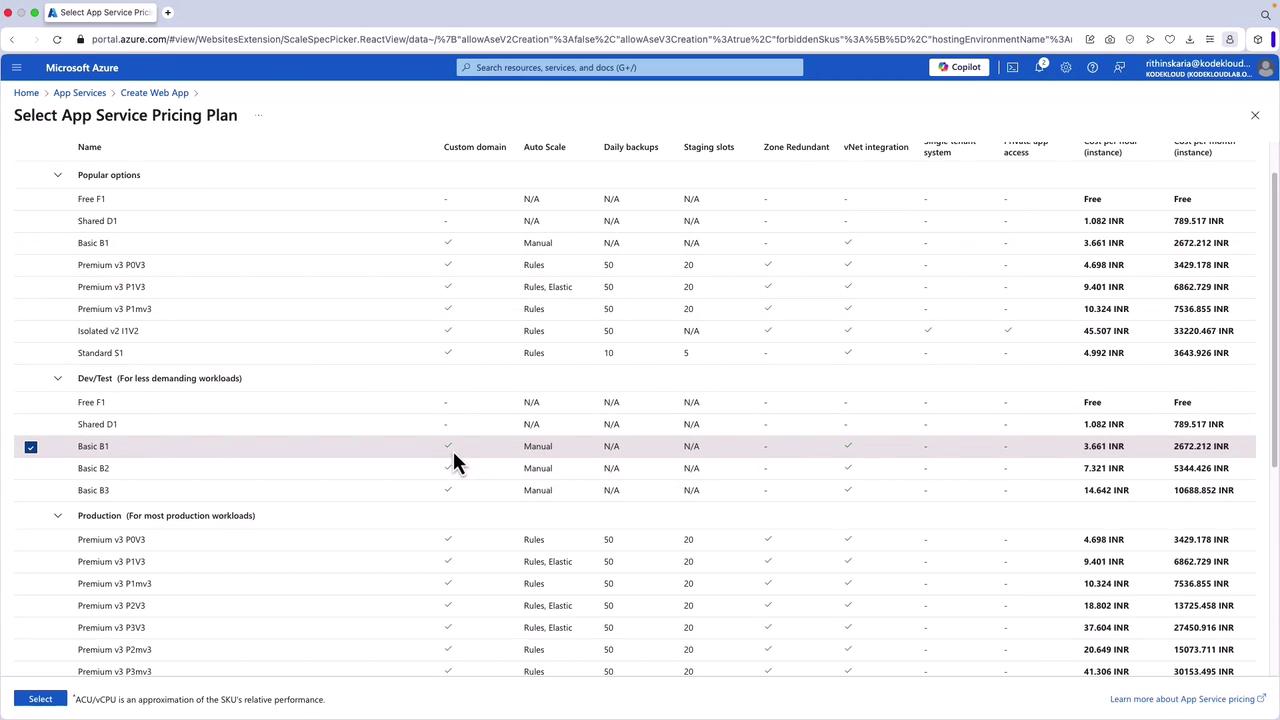Close the pricing plan pane
Image resolution: width=1280 pixels, height=720 pixels.
click(1255, 115)
